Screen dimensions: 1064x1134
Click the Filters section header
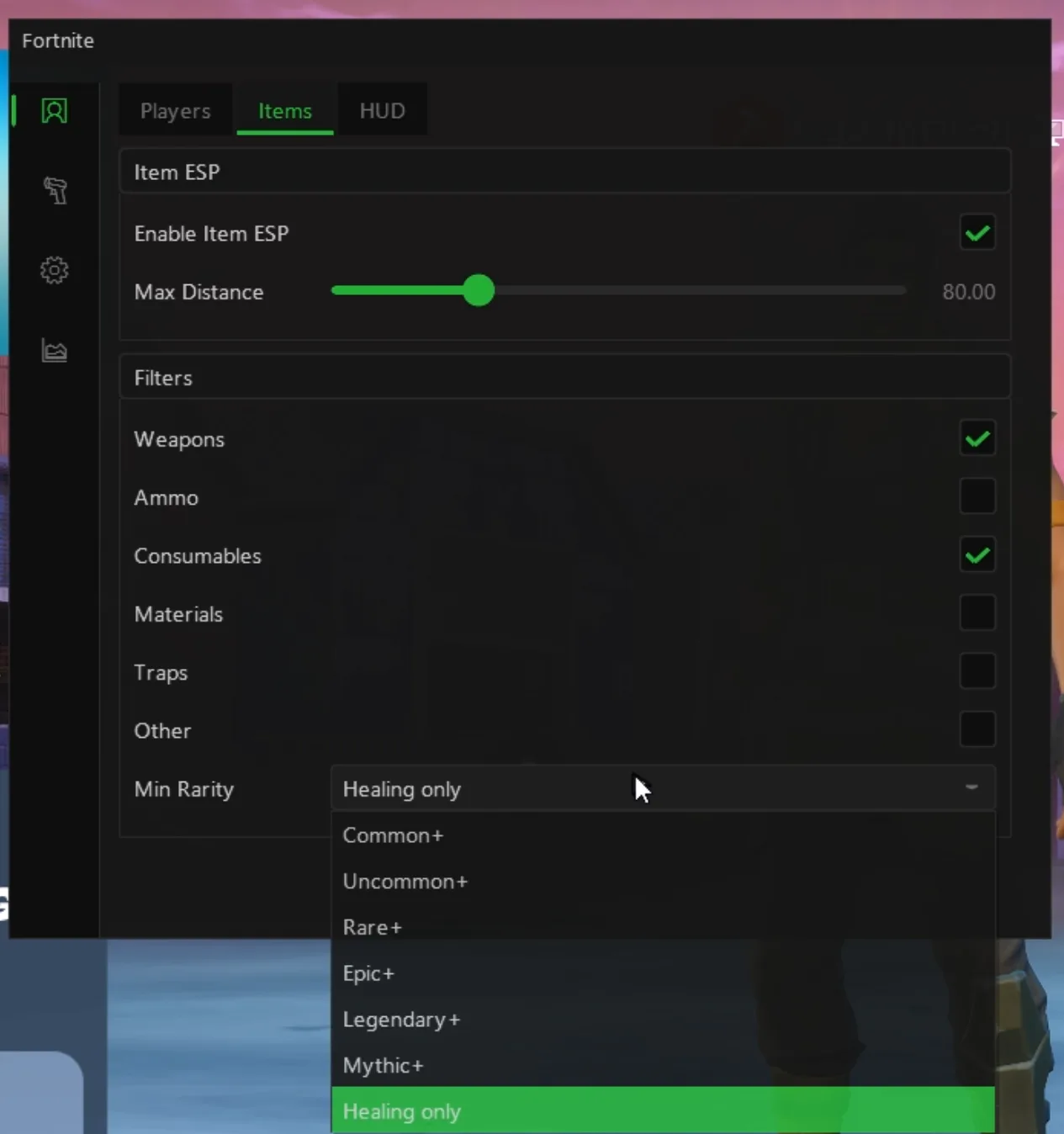coord(564,378)
